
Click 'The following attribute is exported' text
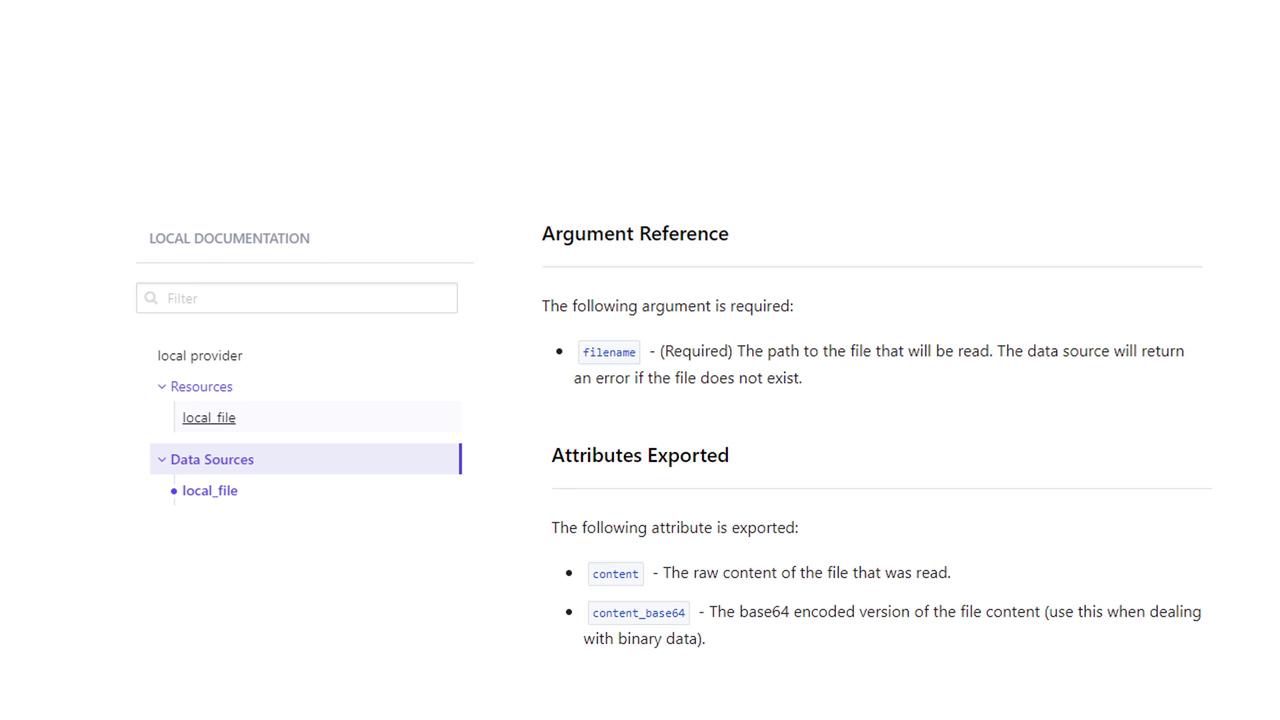pos(675,528)
